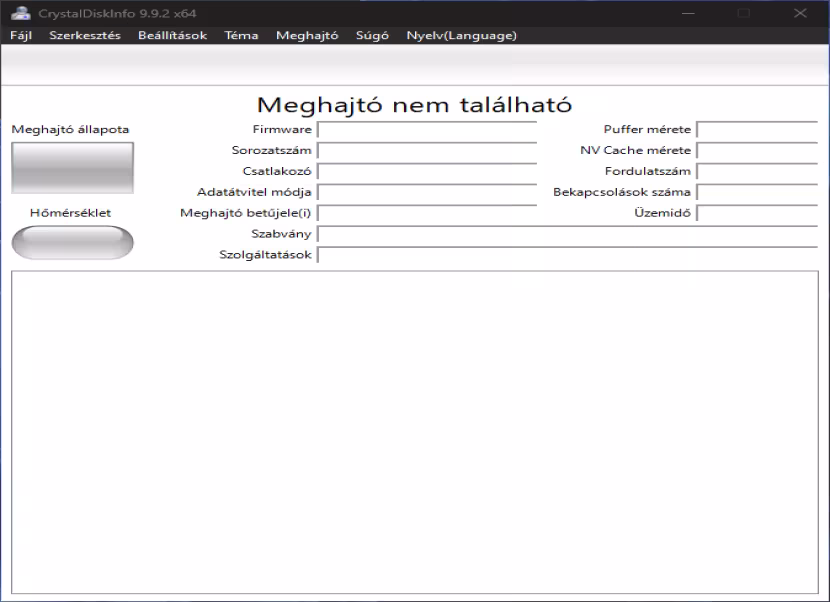Click the 'Hőmérséklet' label

coord(70,213)
